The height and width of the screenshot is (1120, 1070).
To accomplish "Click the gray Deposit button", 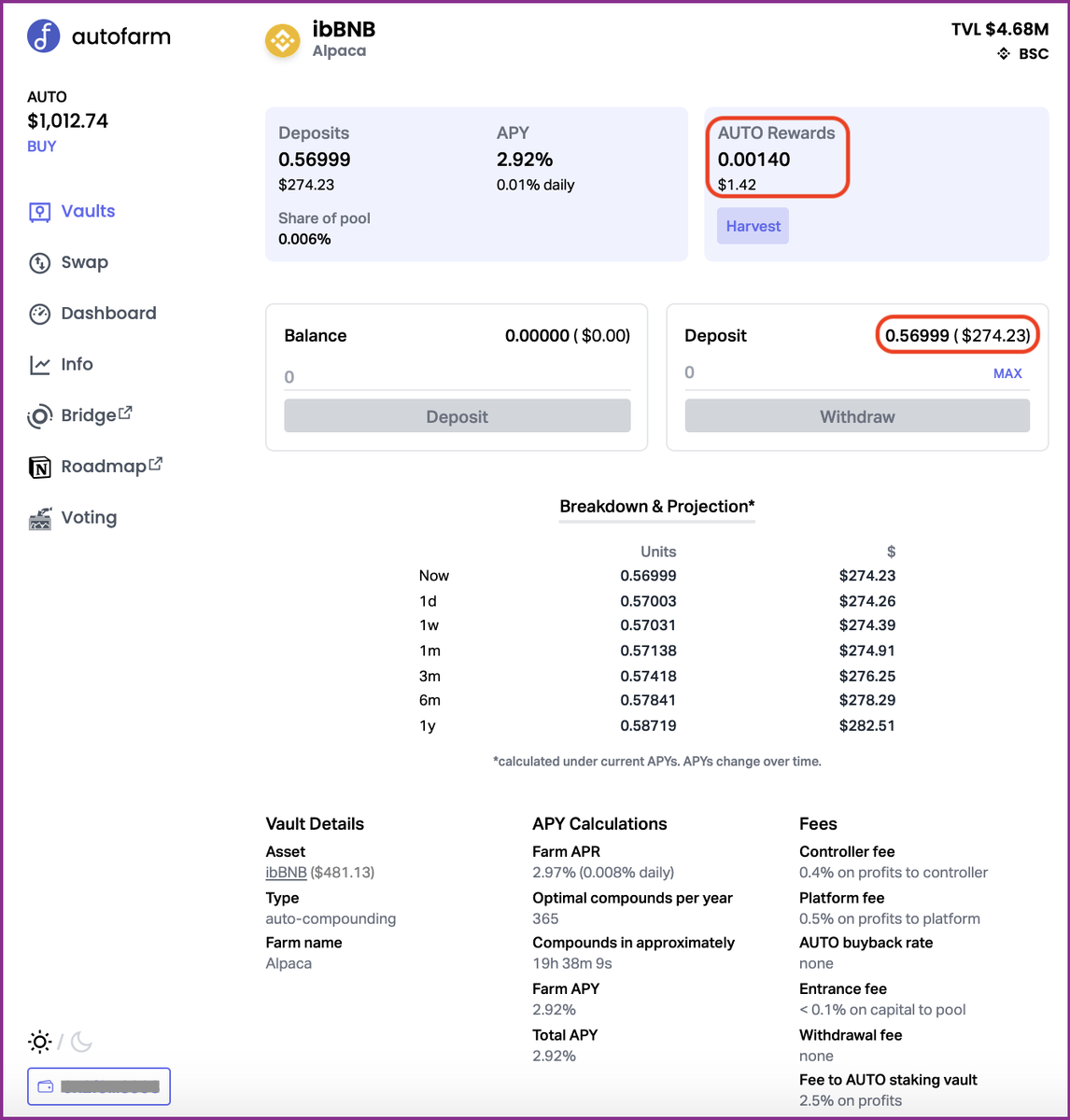I will pos(458,416).
